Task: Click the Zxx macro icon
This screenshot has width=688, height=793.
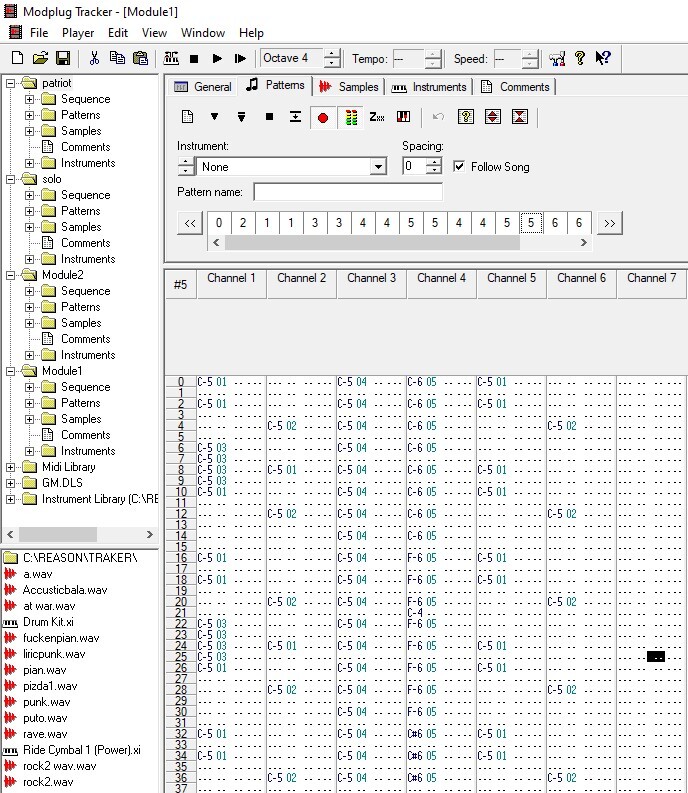Action: coord(377,117)
